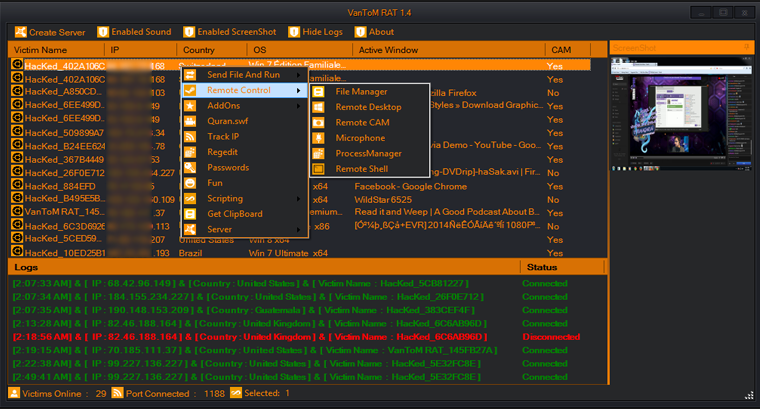Click the icon beside HacKed_A850CD row

(17, 91)
